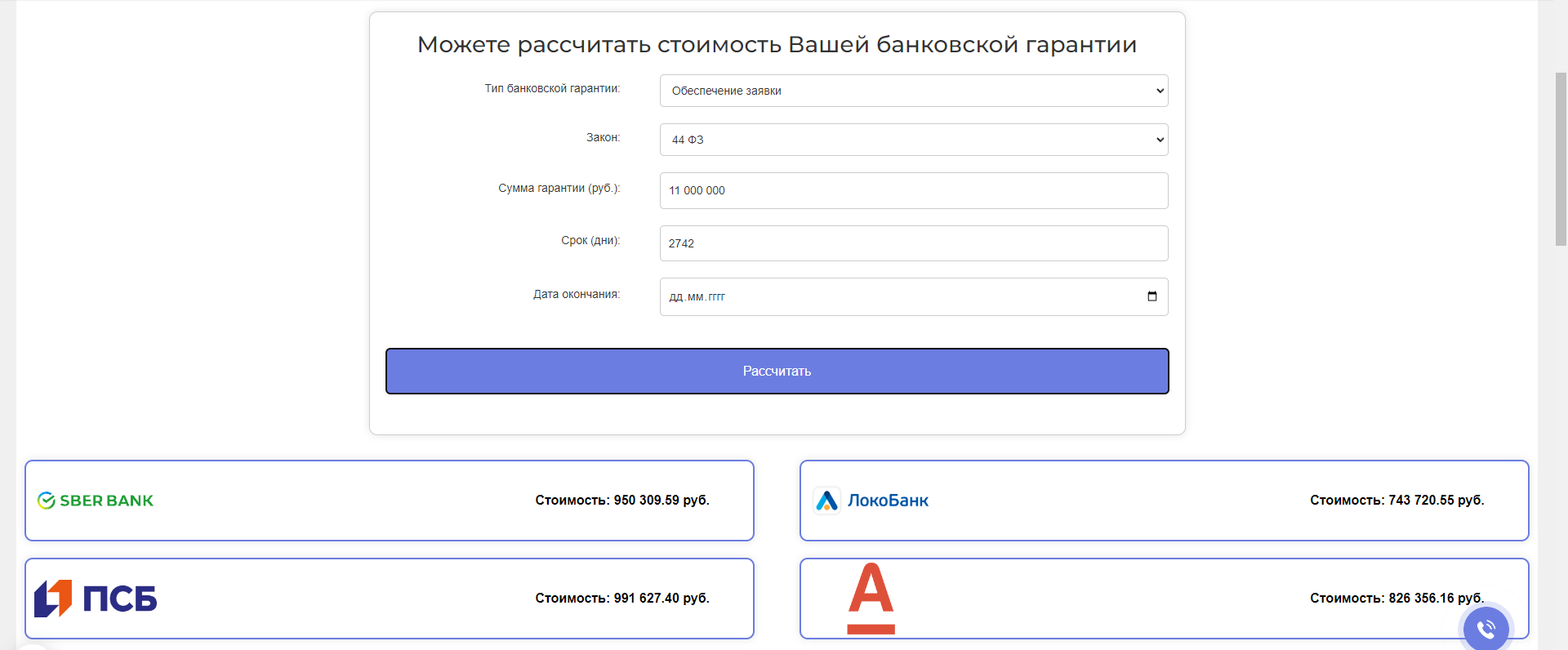
Task: Select the Alfa Bank cost 826 356.16 руб. text
Action: tap(1396, 599)
